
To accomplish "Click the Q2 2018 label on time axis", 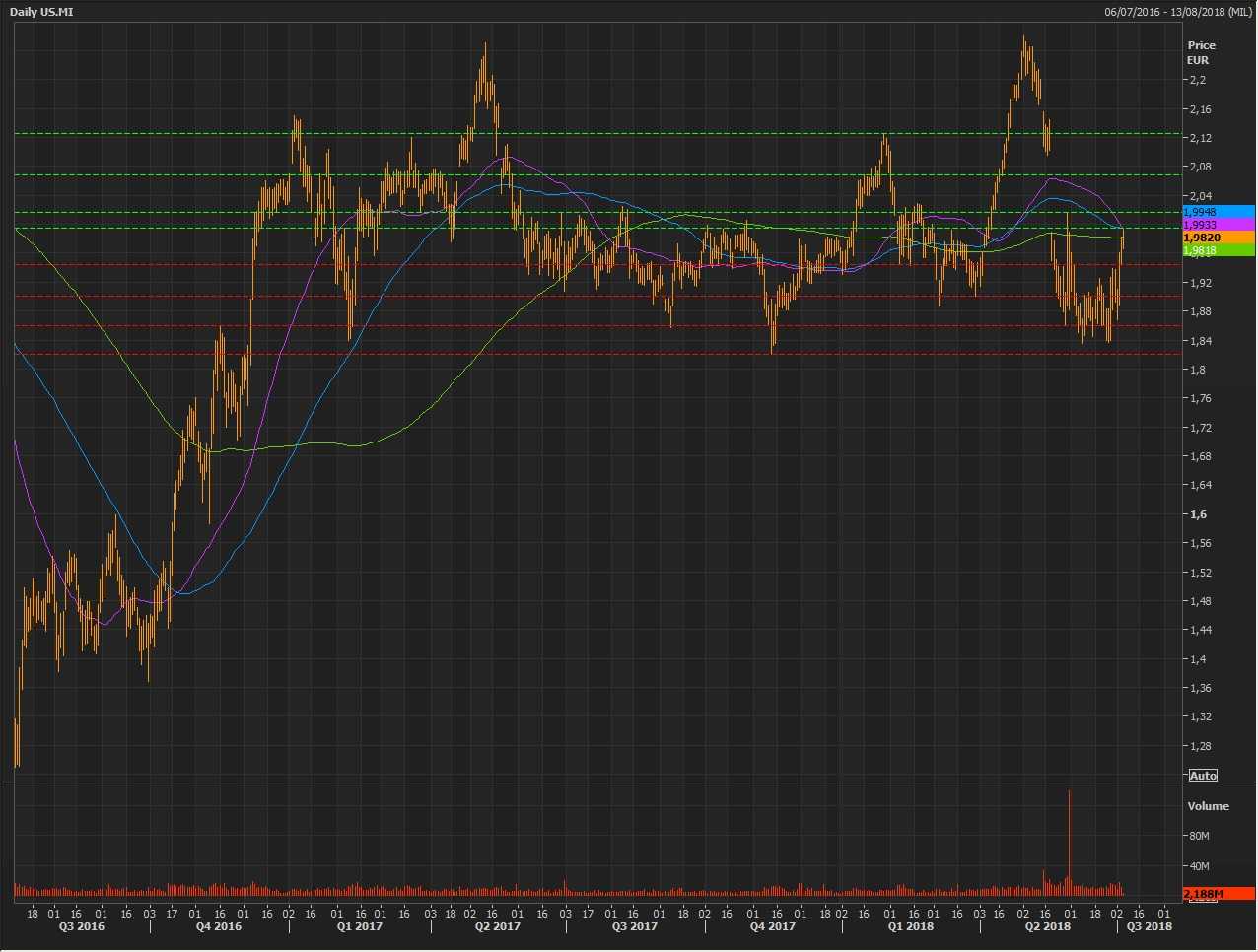I will [x=1048, y=926].
